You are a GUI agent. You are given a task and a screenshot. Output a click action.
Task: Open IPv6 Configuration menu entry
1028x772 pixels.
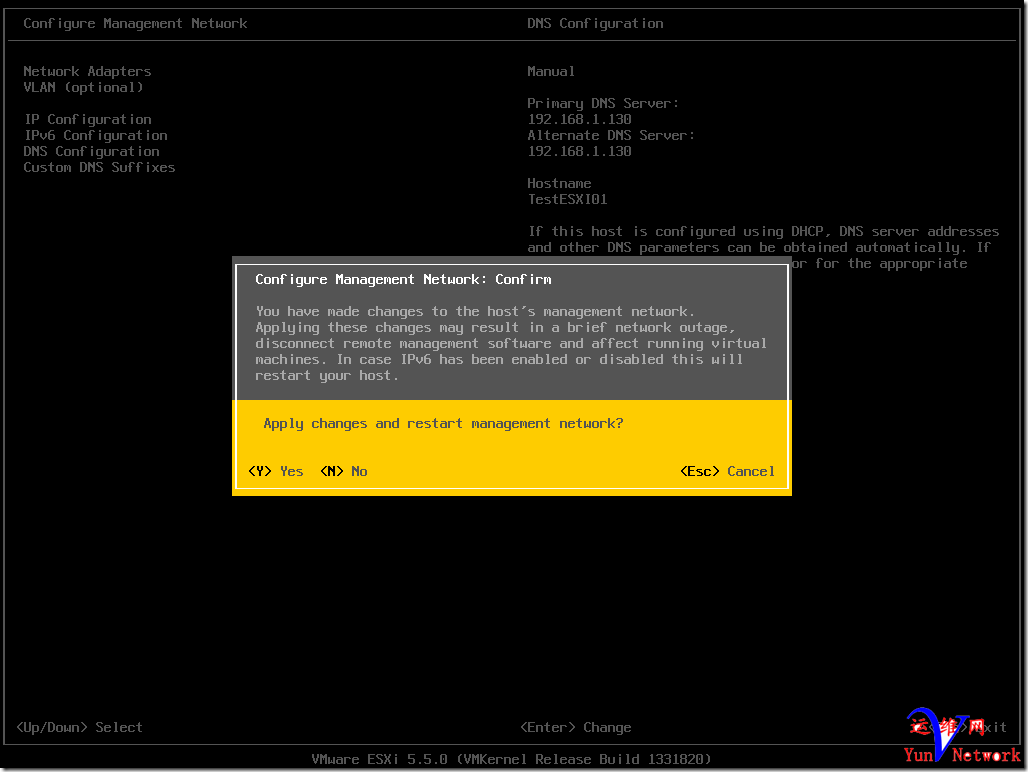click(x=96, y=136)
